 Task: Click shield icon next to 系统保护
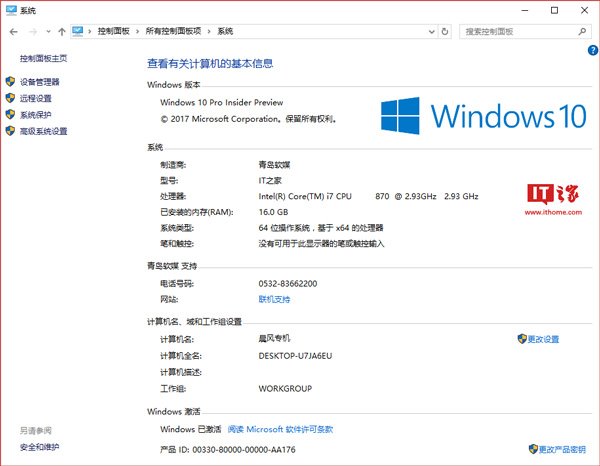(x=11, y=115)
